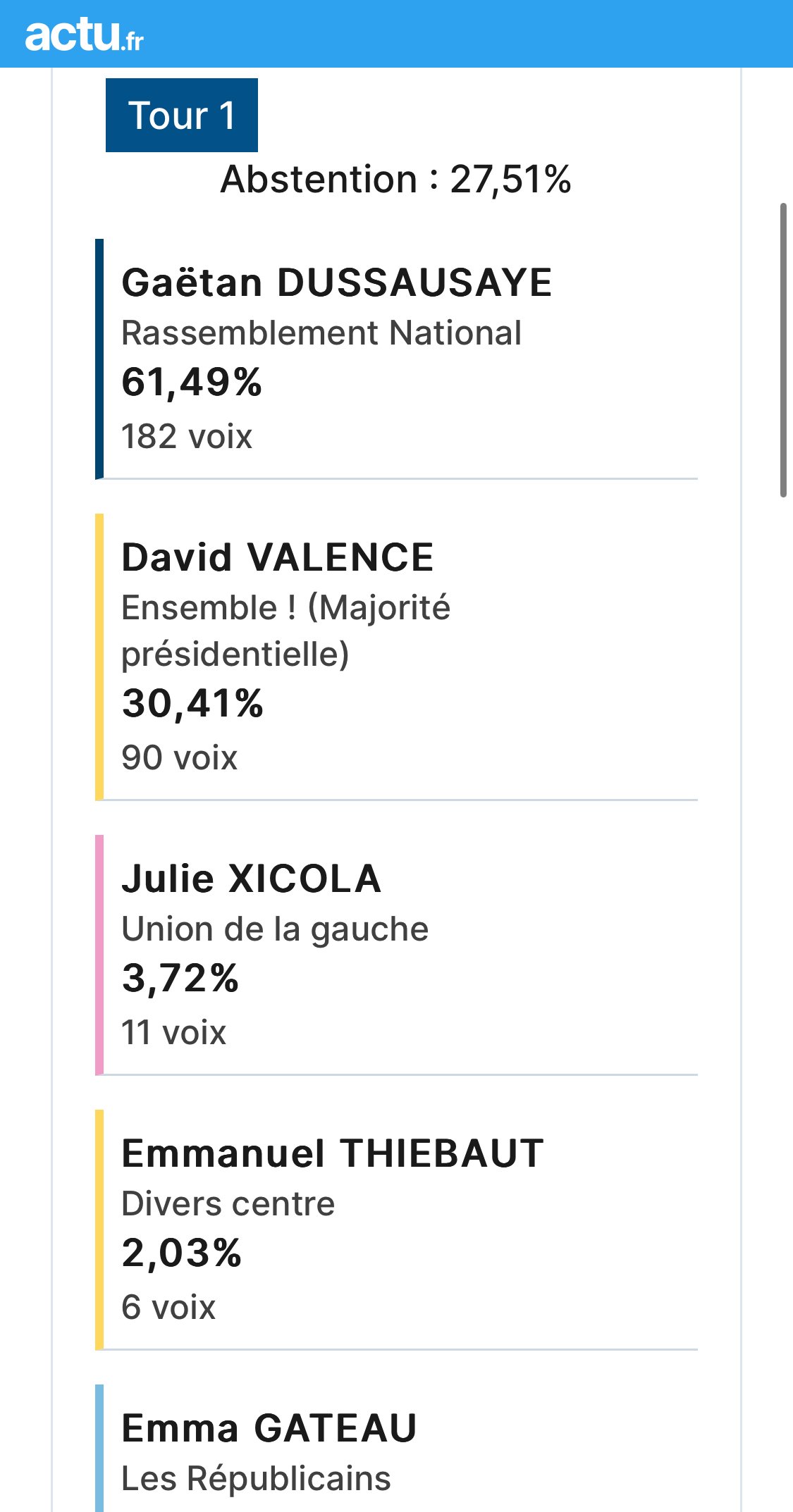Open Julie XICOLA candidate name
The height and width of the screenshot is (1512, 793).
pyautogui.click(x=252, y=879)
